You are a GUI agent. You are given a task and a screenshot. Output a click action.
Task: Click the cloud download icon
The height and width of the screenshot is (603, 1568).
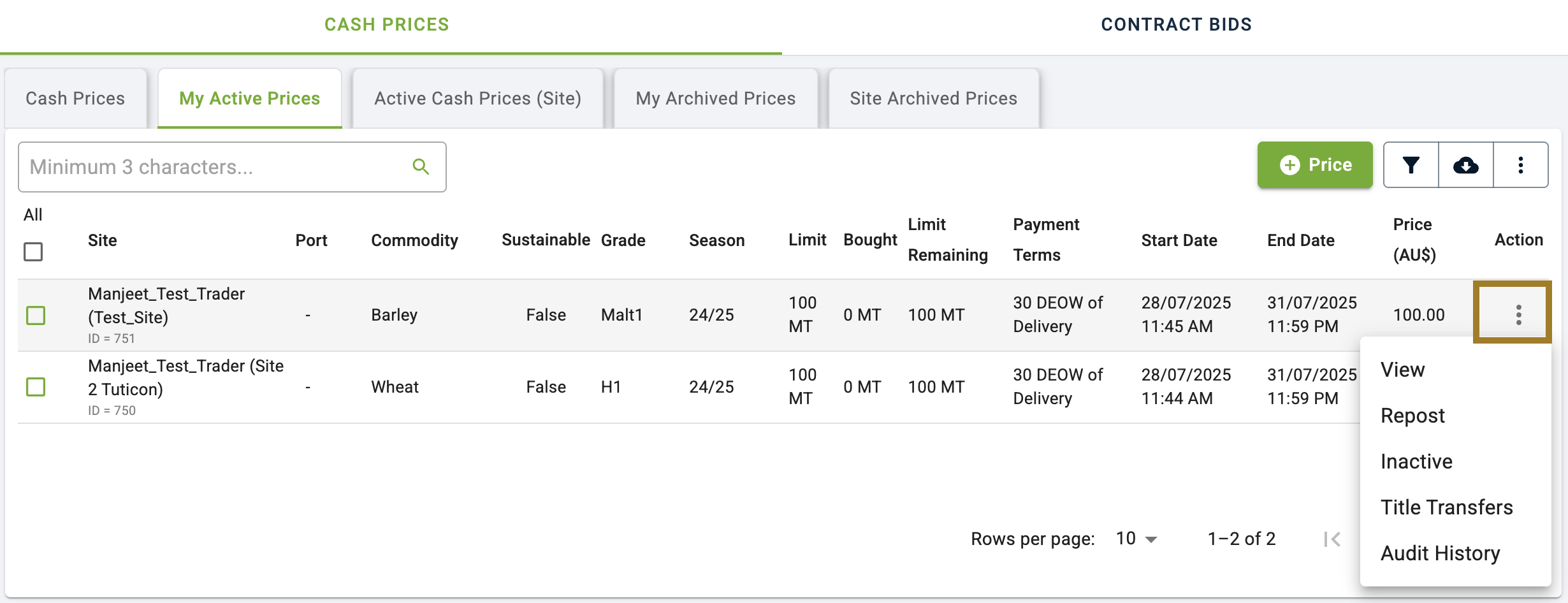tap(1466, 165)
